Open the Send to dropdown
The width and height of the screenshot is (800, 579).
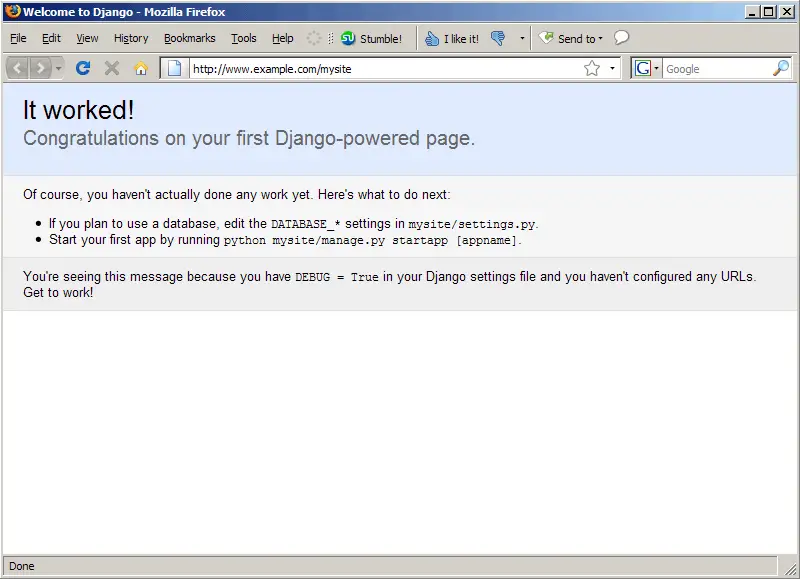[571, 38]
